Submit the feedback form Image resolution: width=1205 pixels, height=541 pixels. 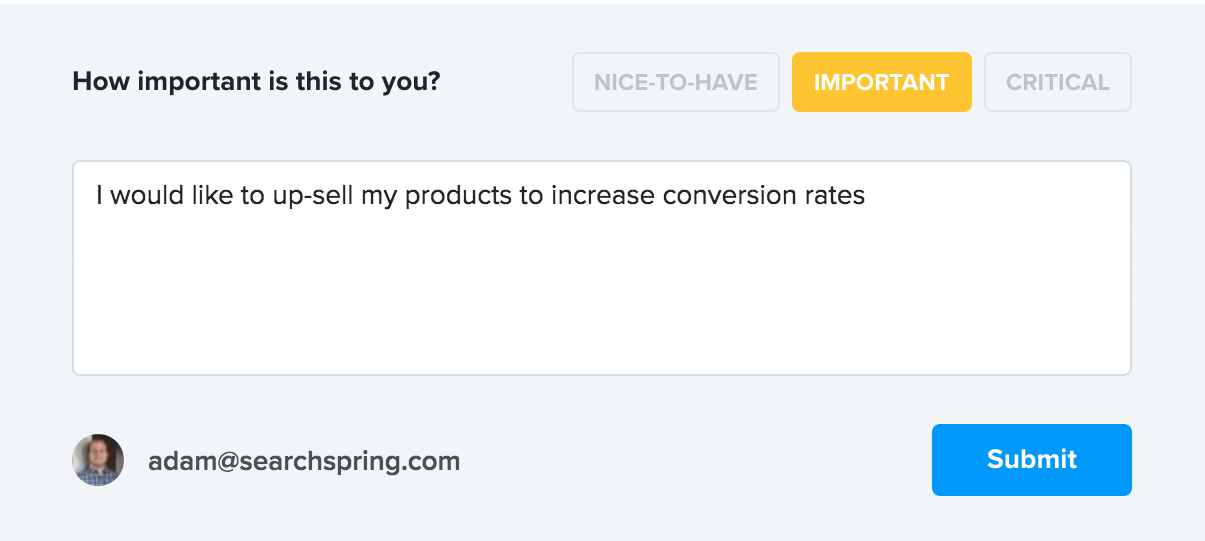click(x=1031, y=460)
